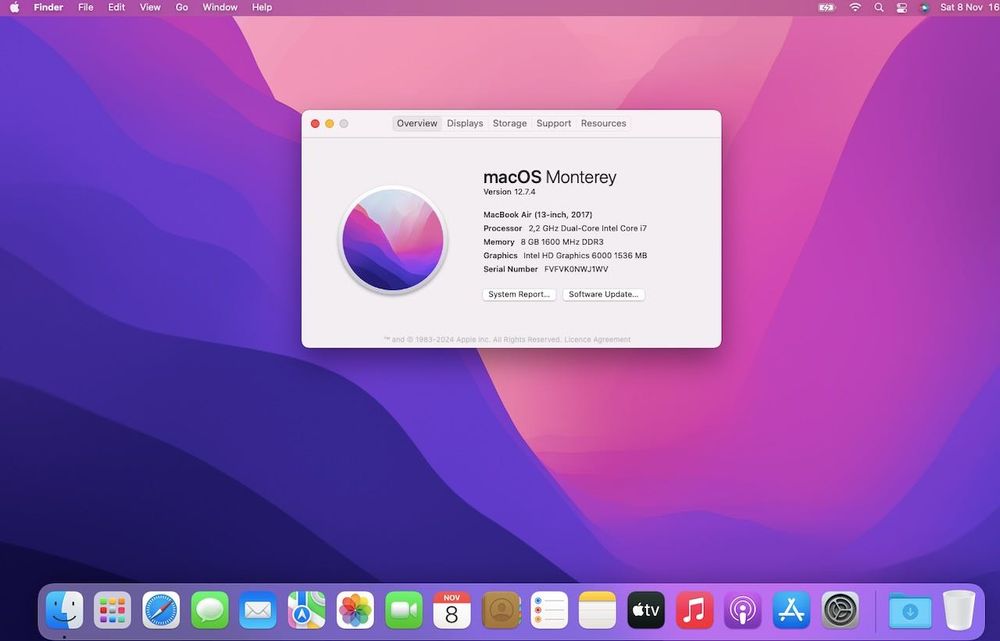Click the 'macOS Monterey' title text
This screenshot has height=641, width=1000.
(x=550, y=177)
